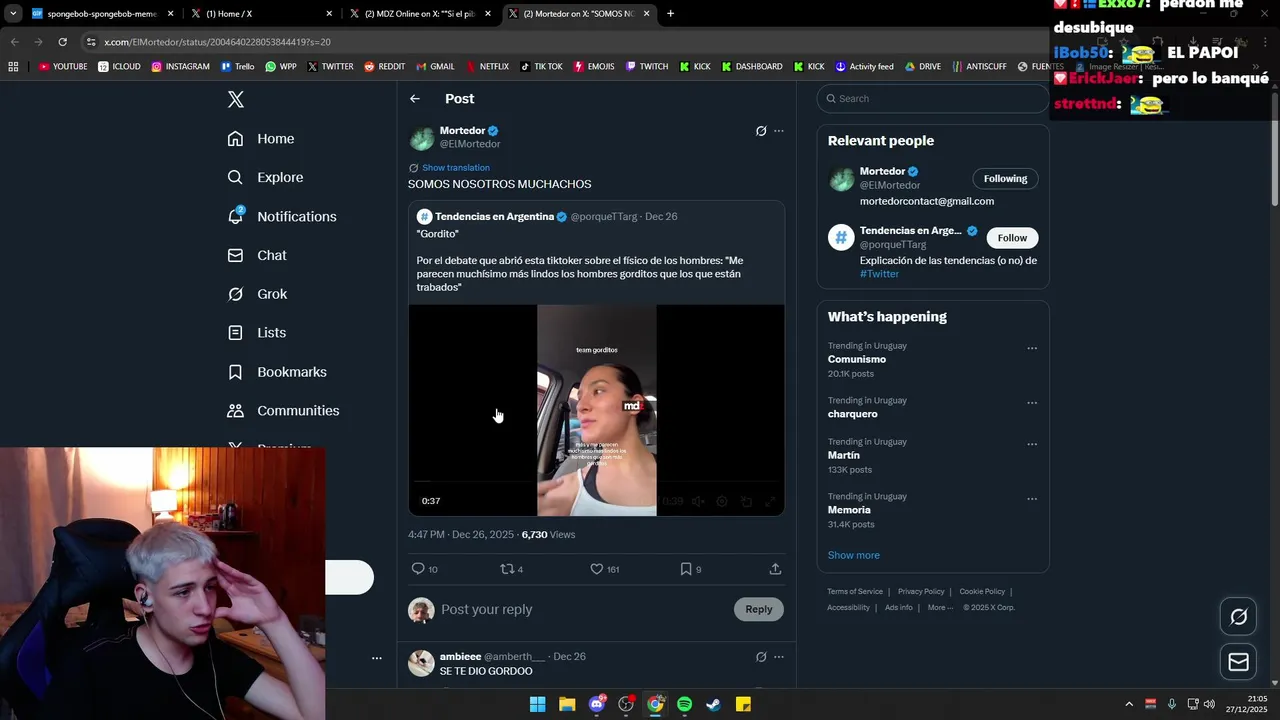Open Steam from the taskbar
The width and height of the screenshot is (1280, 720).
point(713,704)
